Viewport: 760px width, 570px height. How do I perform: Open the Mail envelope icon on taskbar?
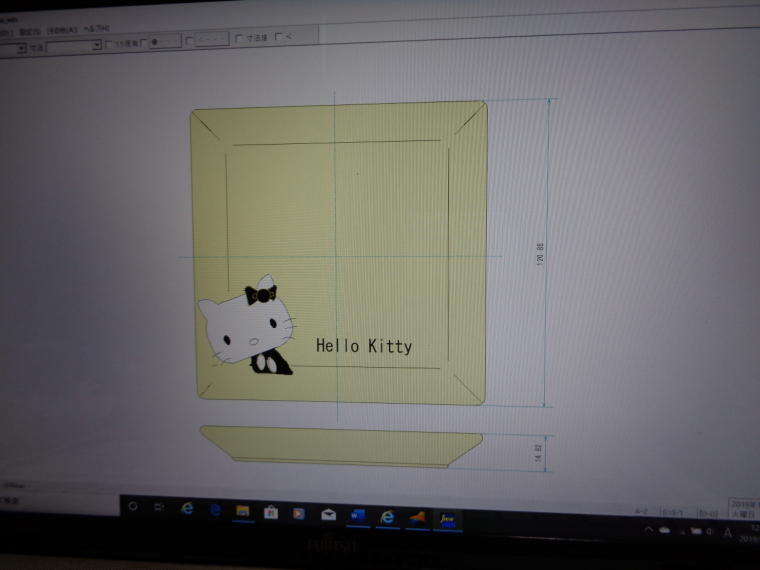coord(329,514)
